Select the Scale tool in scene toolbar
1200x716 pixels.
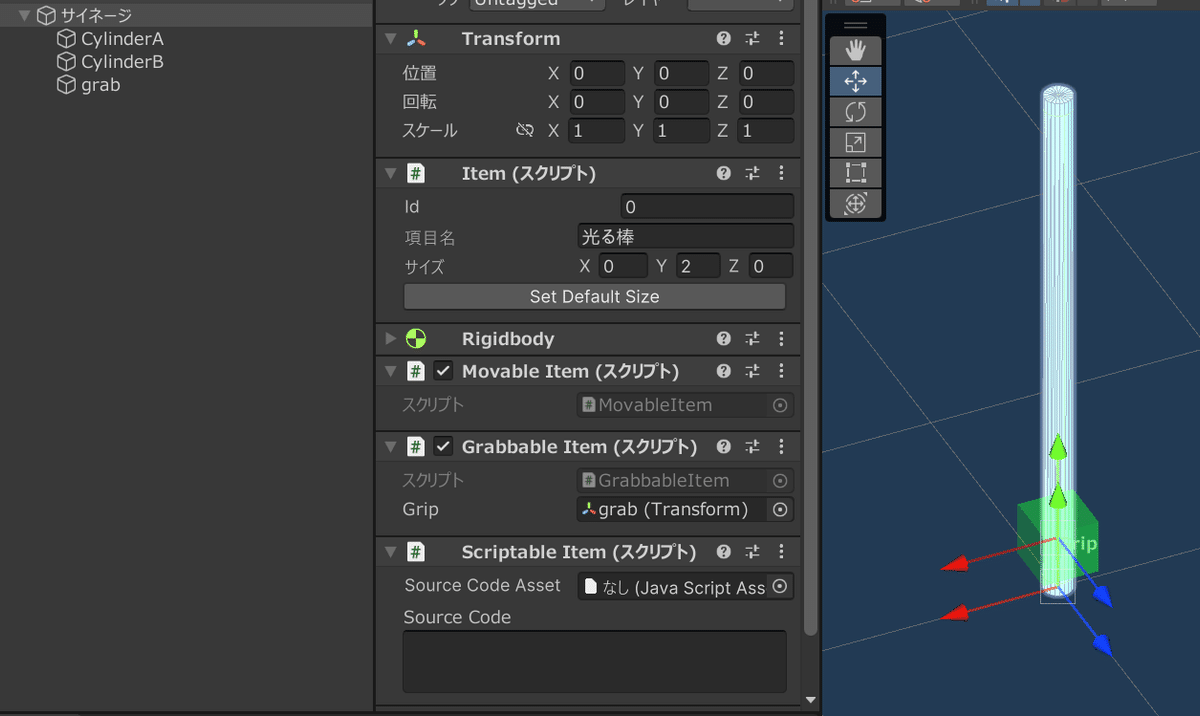click(856, 142)
